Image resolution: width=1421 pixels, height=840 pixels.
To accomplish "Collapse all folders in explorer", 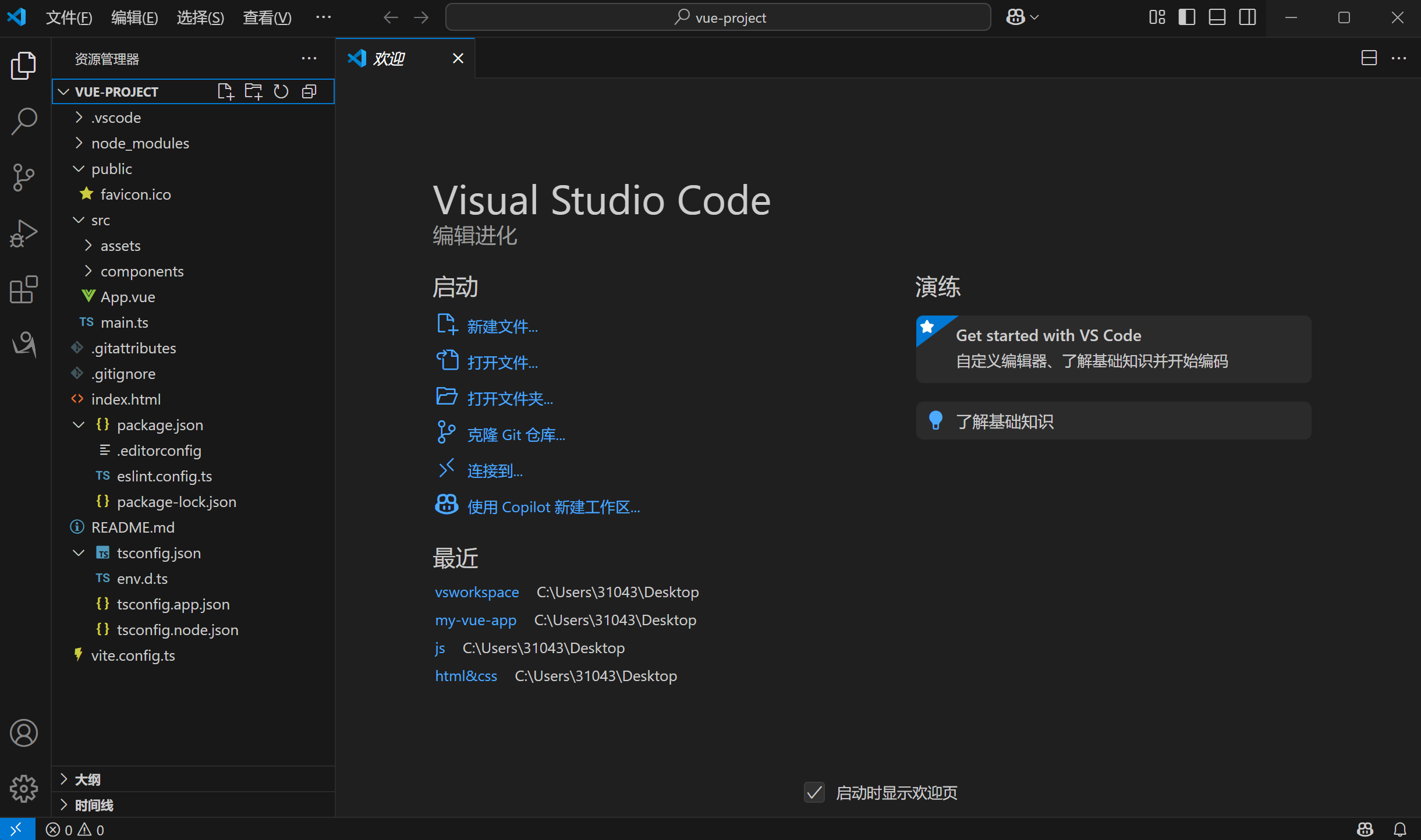I will pos(309,91).
